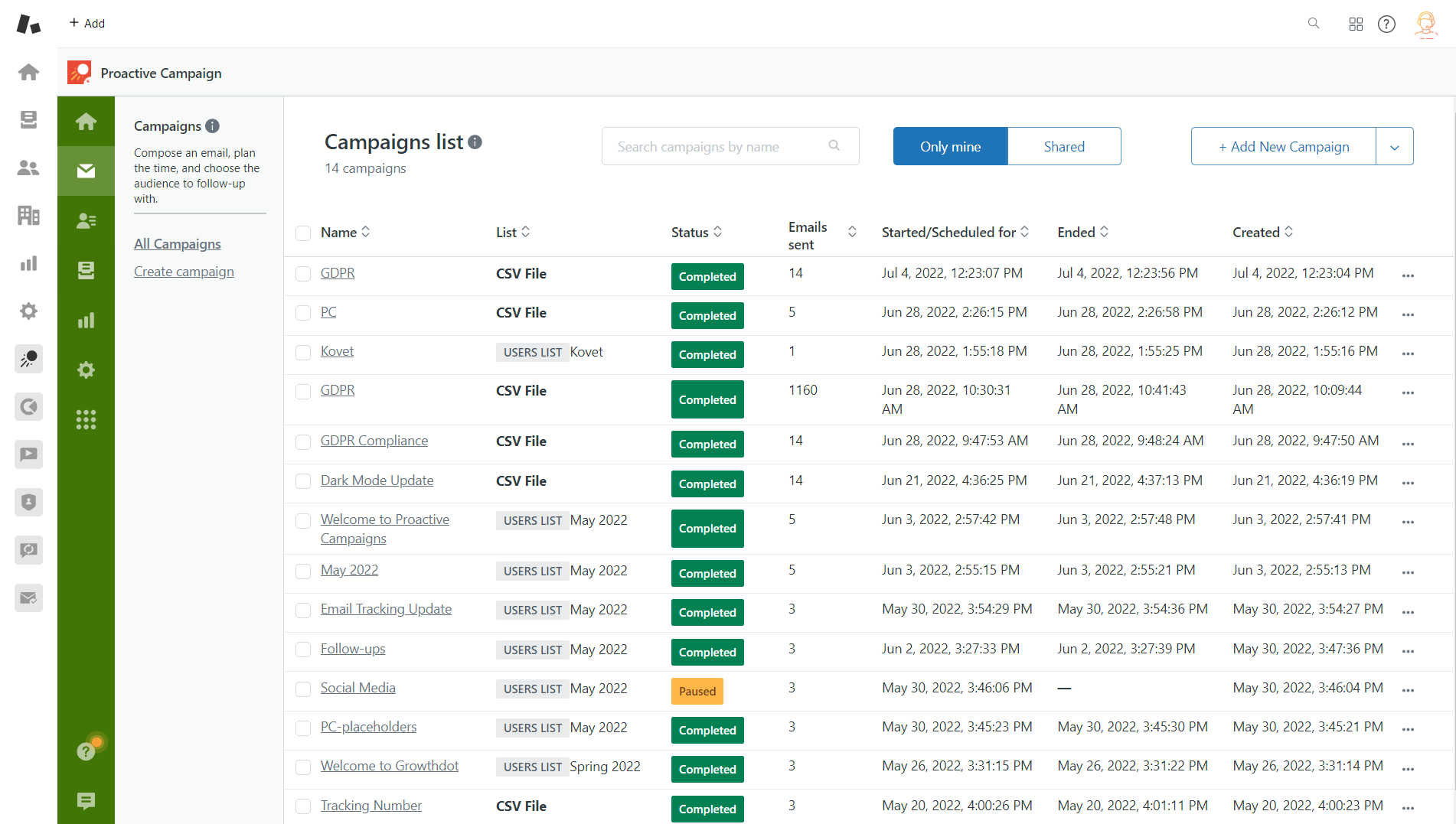This screenshot has height=824, width=1456.
Task: Open the help question mark icon
Action: point(1387,24)
